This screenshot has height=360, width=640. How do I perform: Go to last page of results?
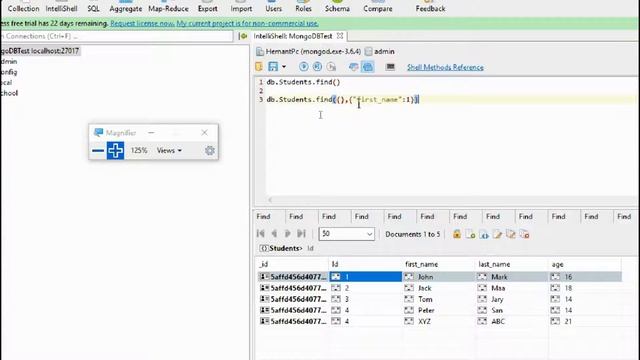click(x=301, y=233)
